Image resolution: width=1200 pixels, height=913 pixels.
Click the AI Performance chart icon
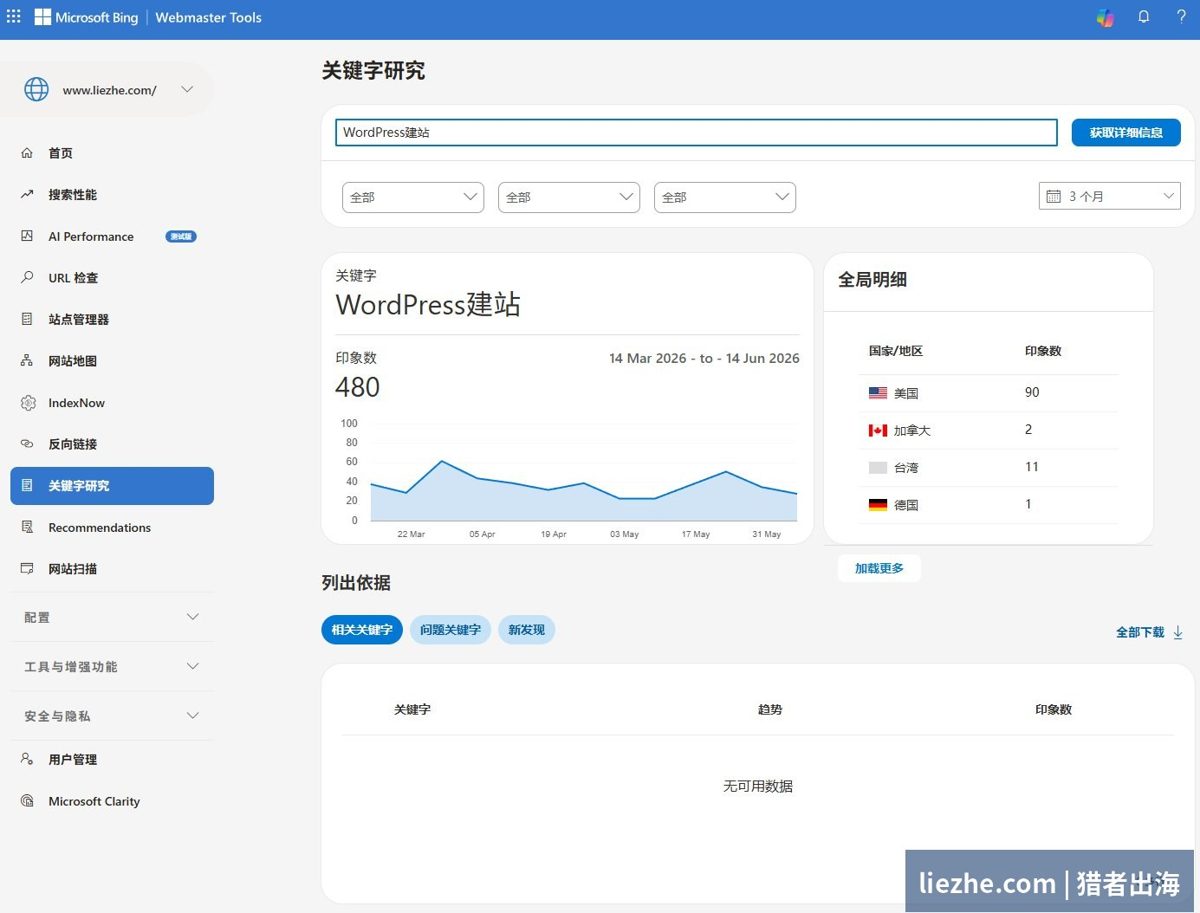27,236
